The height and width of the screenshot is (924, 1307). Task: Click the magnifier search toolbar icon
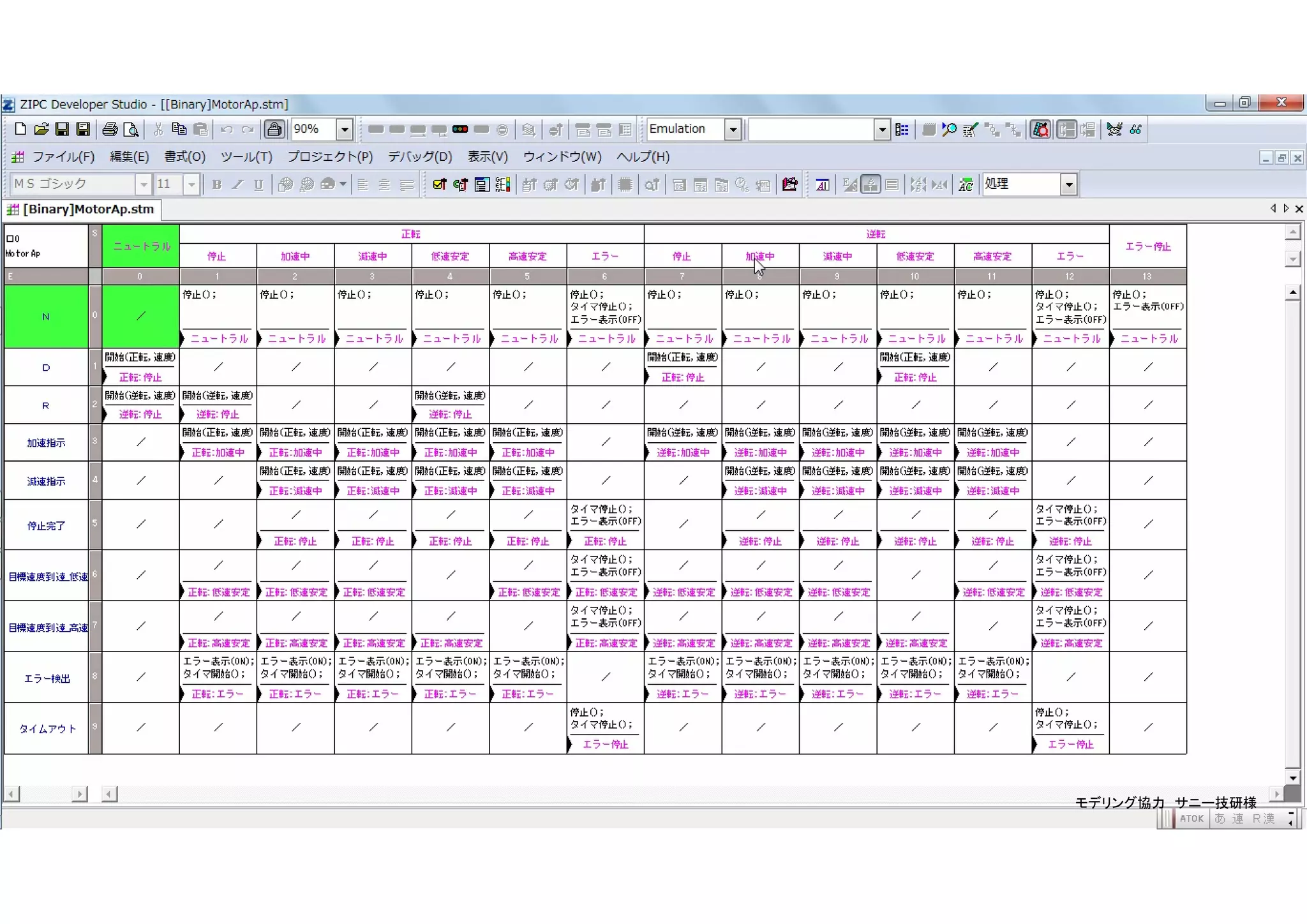pos(949,130)
